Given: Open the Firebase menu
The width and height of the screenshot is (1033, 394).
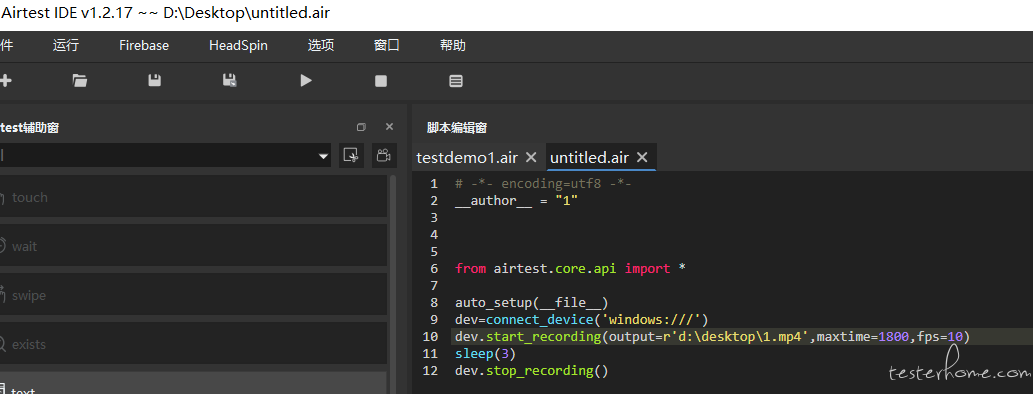Looking at the screenshot, I should (144, 45).
